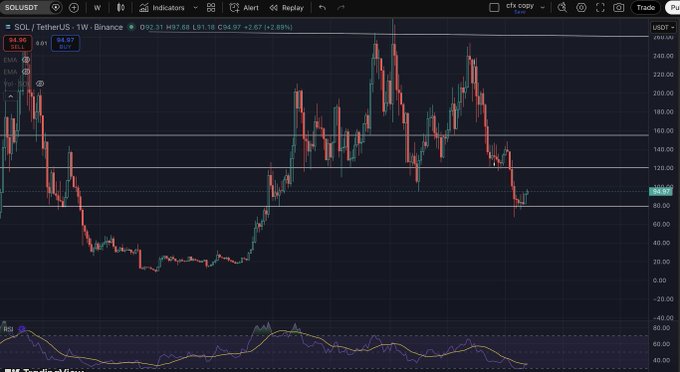Open indicator templates grid icon
Image resolution: width=680 pixels, height=372 pixels.
211,7
